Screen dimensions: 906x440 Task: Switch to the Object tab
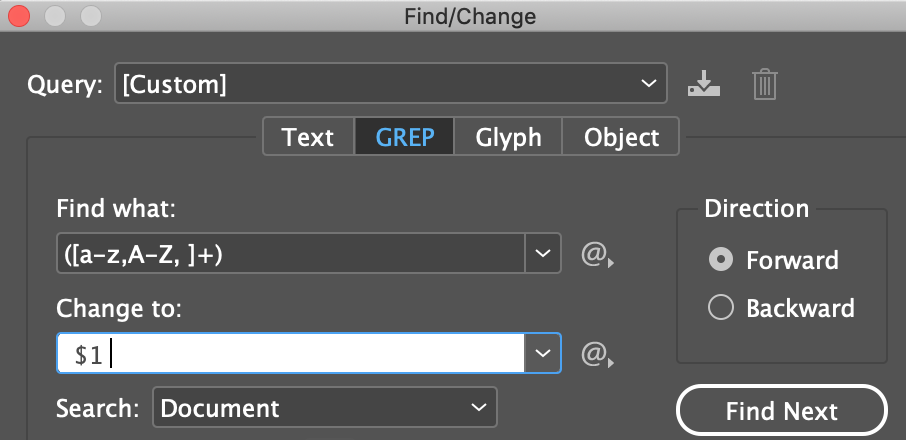[x=621, y=137]
